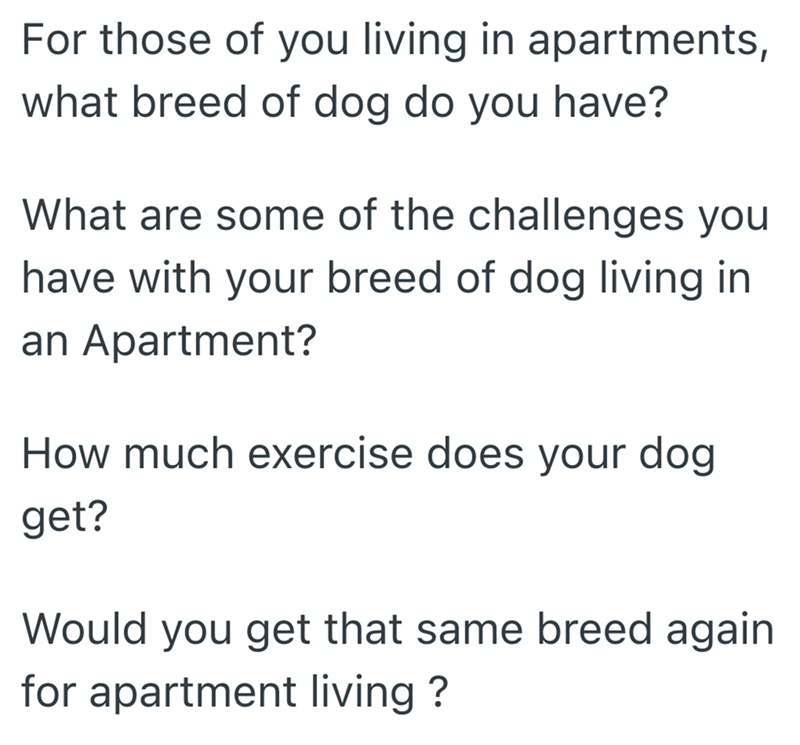Click the word "Would" in final paragraph
This screenshot has height=745, width=800.
tap(85, 628)
